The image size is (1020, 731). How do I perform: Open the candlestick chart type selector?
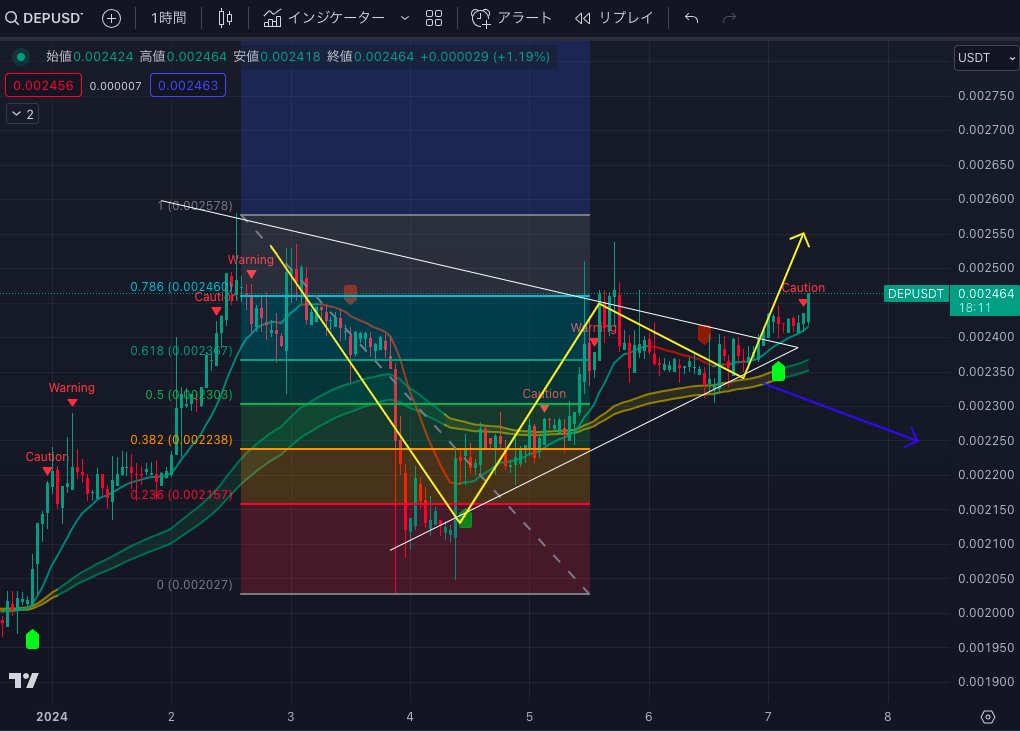tap(225, 18)
